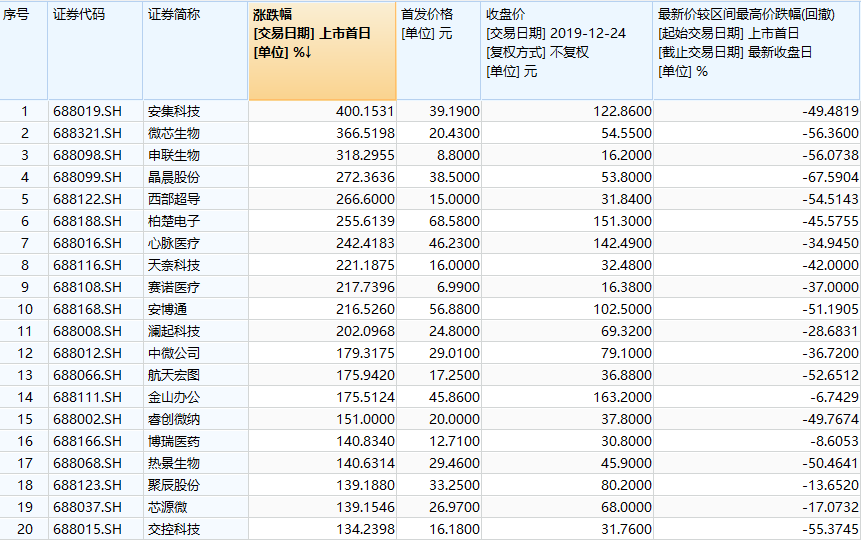Select the closing price 54.5500

[627, 133]
